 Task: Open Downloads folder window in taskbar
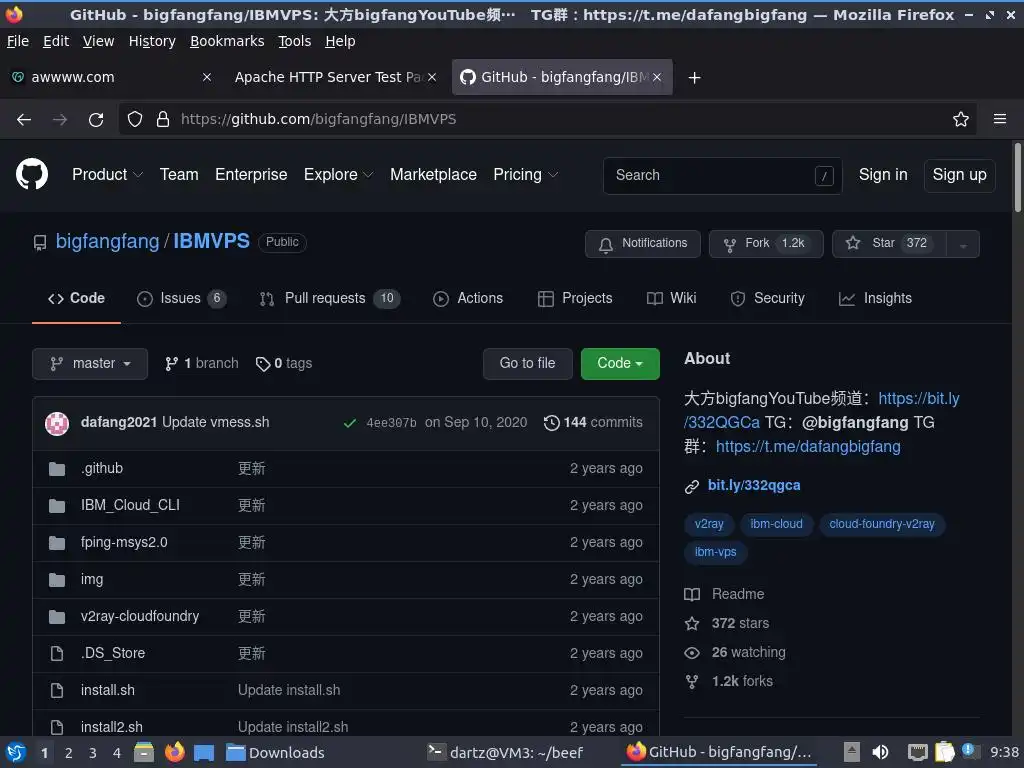click(x=275, y=752)
